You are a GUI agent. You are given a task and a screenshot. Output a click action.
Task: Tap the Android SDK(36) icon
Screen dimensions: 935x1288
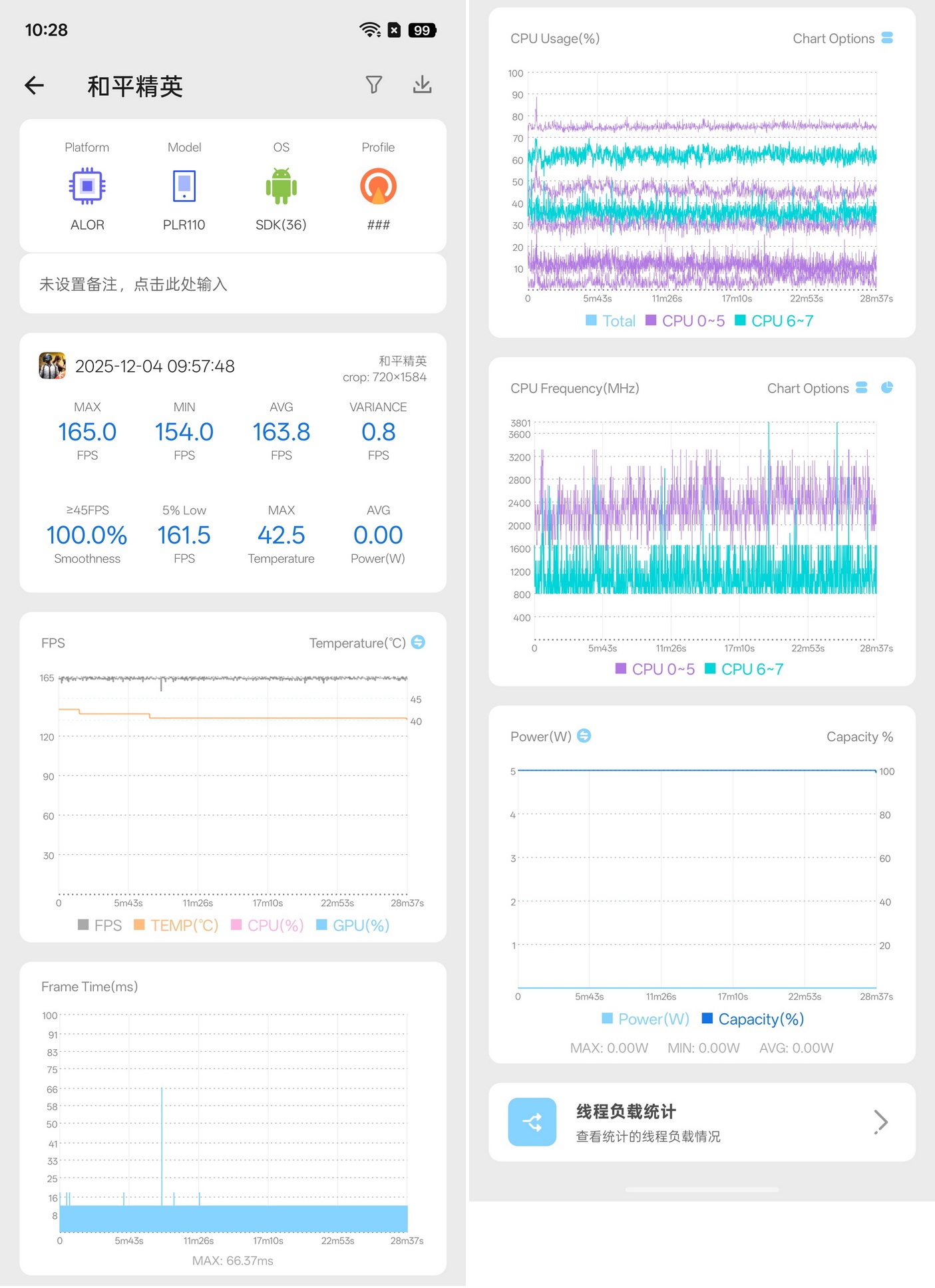tap(281, 186)
